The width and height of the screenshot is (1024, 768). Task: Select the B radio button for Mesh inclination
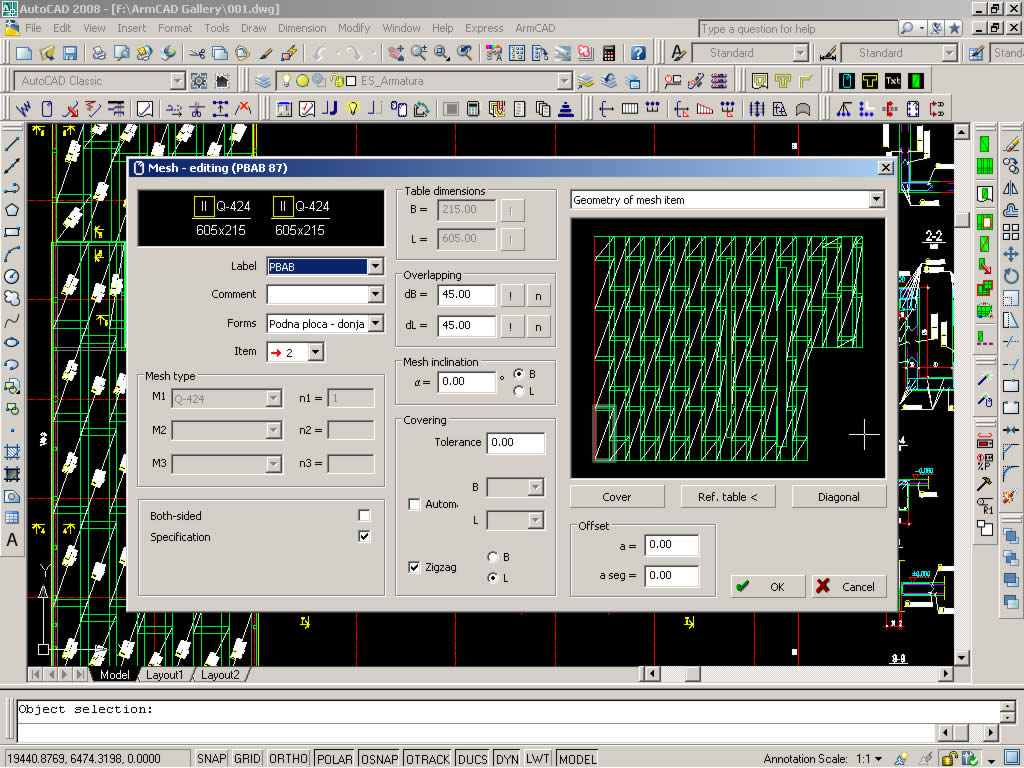pyautogui.click(x=518, y=374)
